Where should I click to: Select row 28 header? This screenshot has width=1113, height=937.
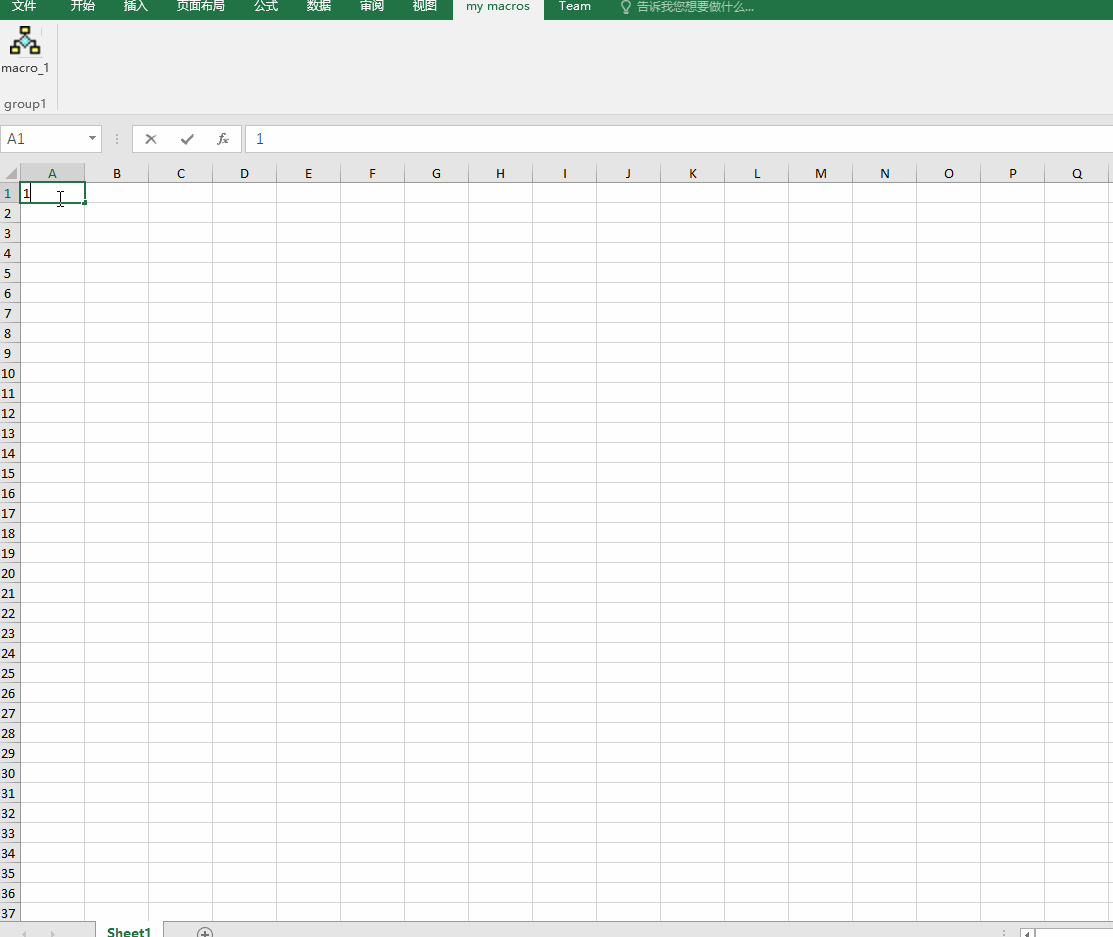tap(9, 733)
